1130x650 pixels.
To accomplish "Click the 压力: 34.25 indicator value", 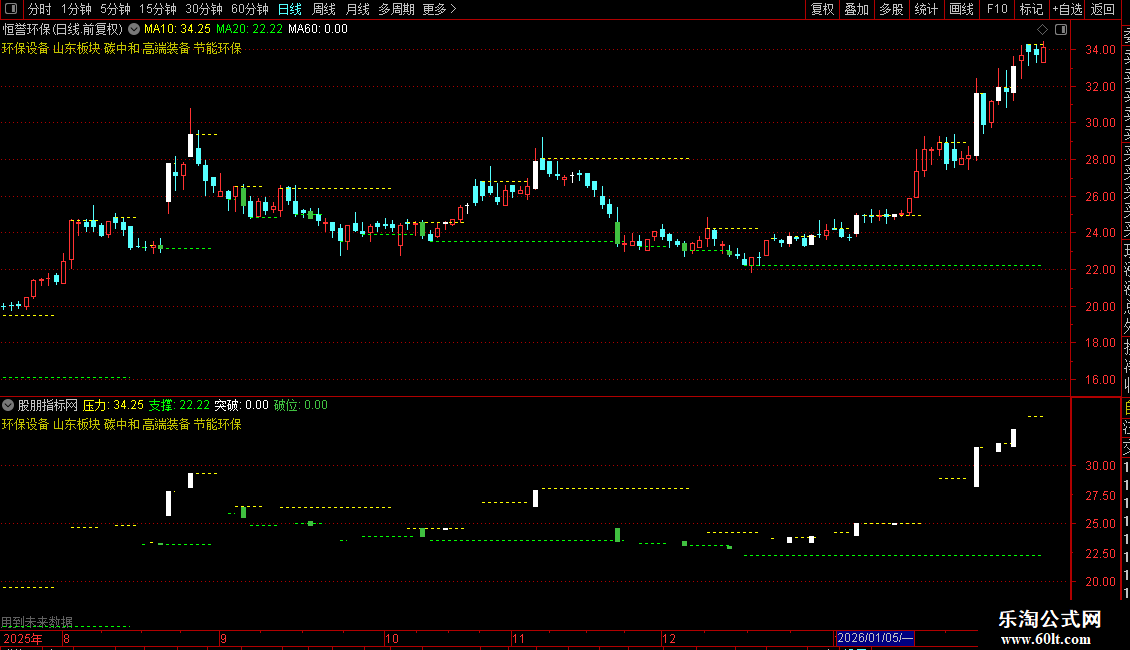I will (113, 405).
